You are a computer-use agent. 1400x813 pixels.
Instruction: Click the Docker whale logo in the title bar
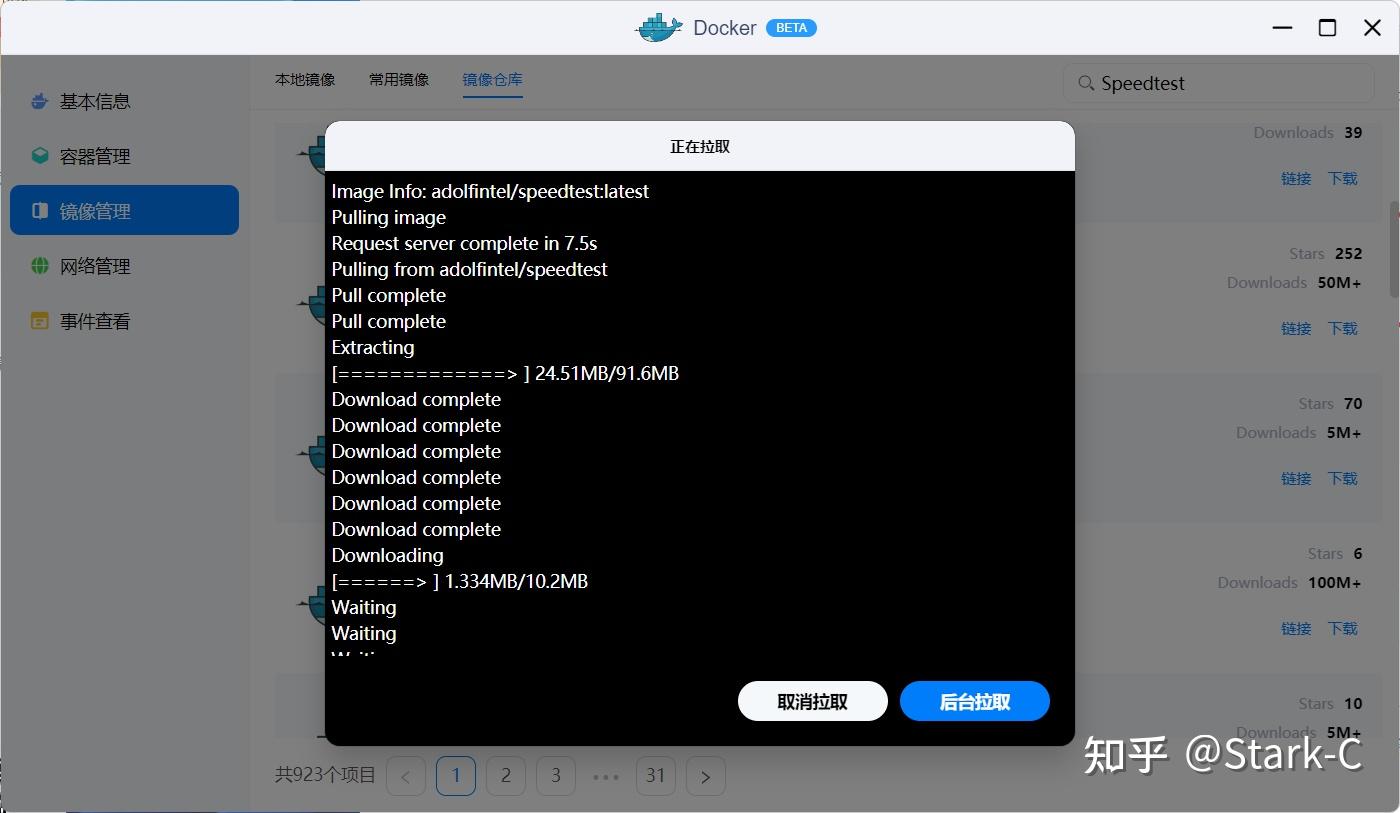coord(658,27)
